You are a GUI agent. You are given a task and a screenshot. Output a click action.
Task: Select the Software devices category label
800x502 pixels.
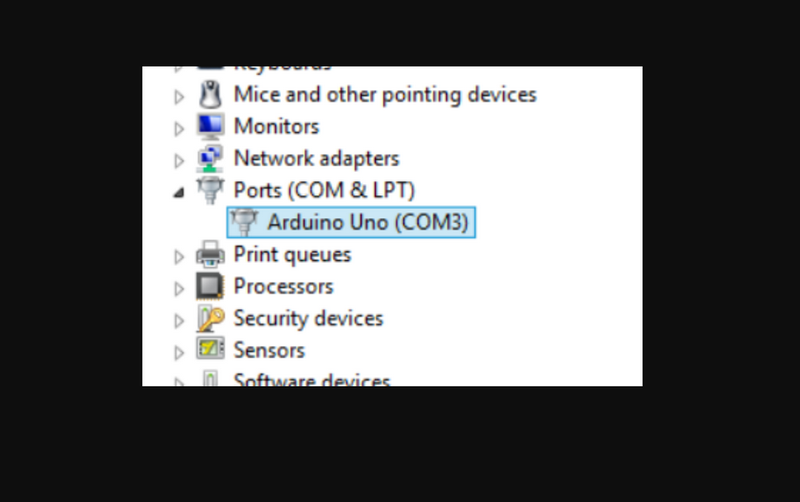click(x=311, y=380)
